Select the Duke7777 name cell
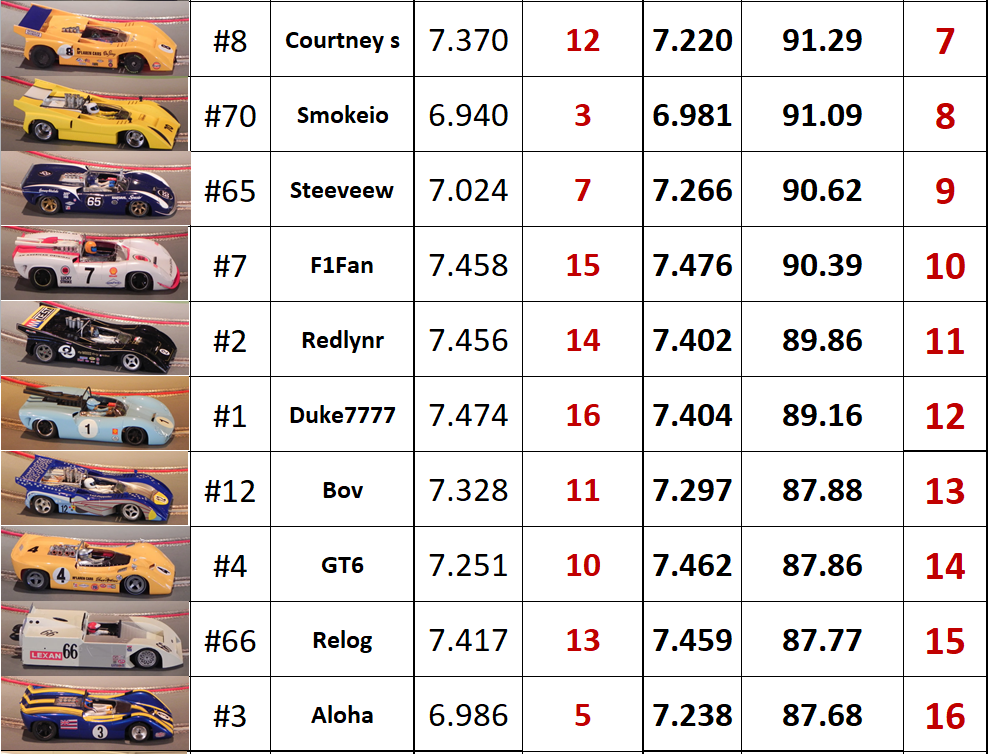990x754 pixels. pyautogui.click(x=342, y=415)
